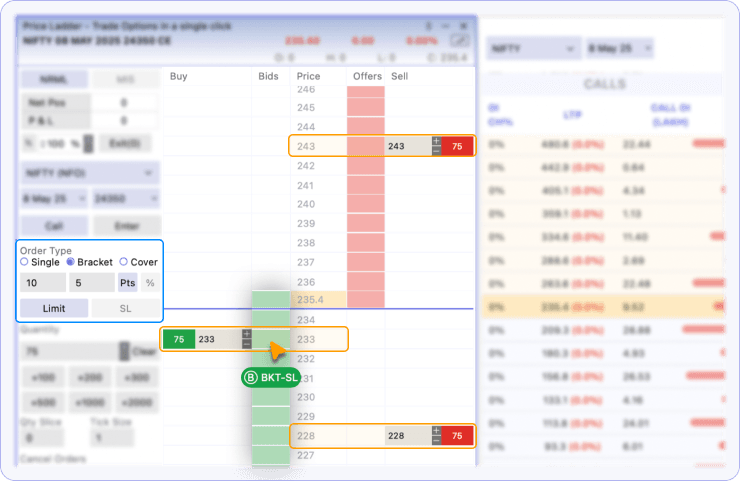Click the green 75 buy quantity button
The width and height of the screenshot is (740, 481).
point(179,339)
